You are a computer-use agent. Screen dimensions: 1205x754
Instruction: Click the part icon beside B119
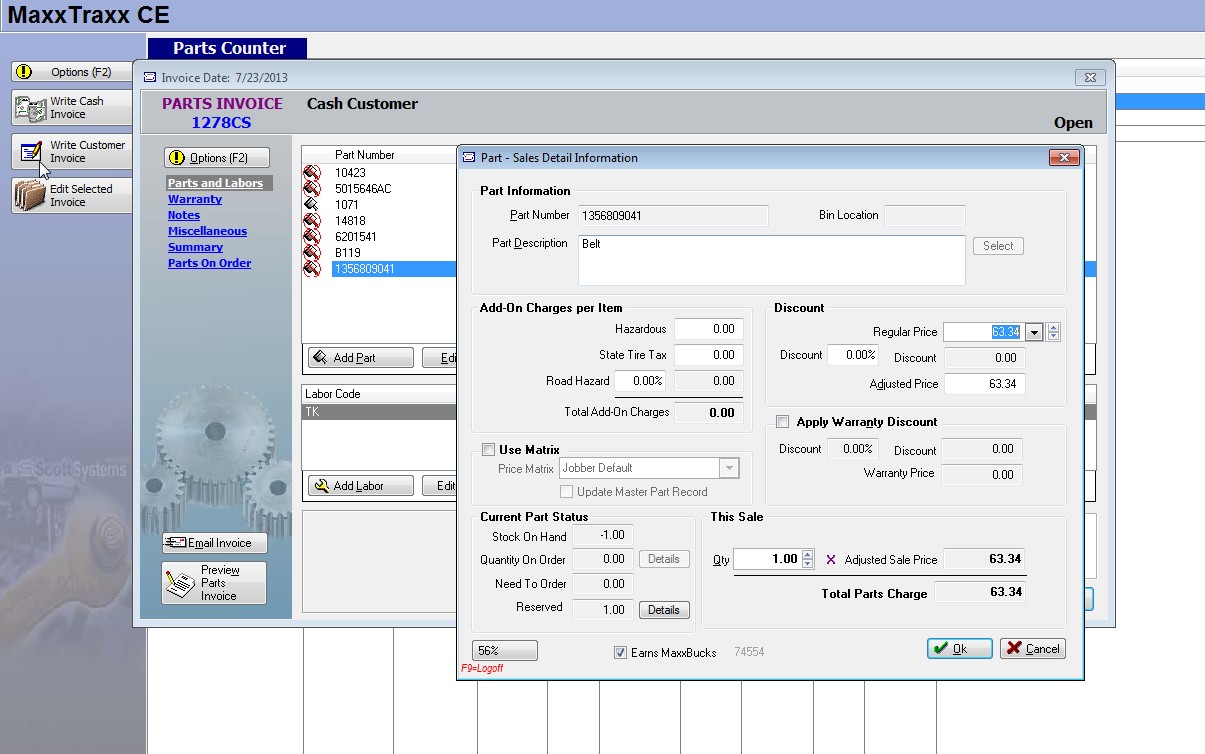(x=313, y=253)
